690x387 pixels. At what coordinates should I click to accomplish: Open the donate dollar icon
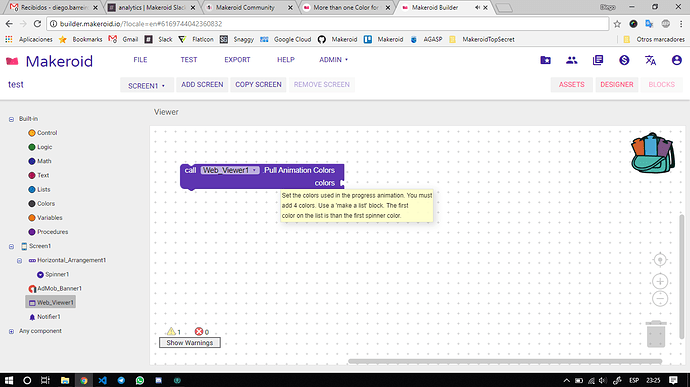click(x=624, y=60)
